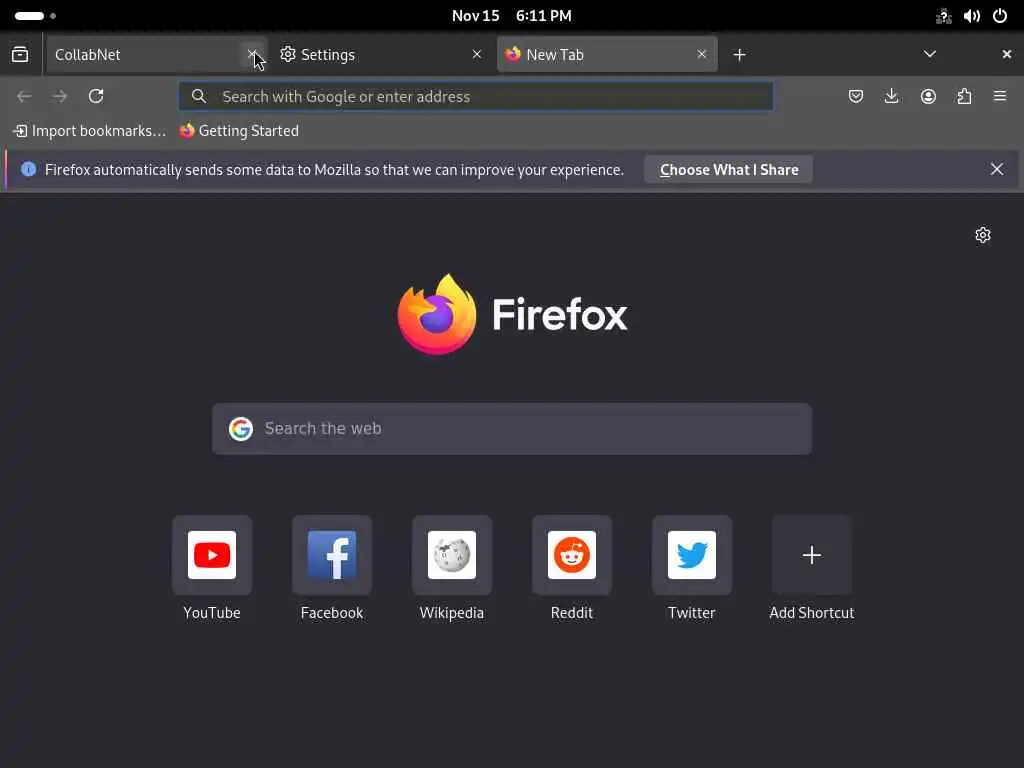Open Getting Started bookmark

click(239, 131)
